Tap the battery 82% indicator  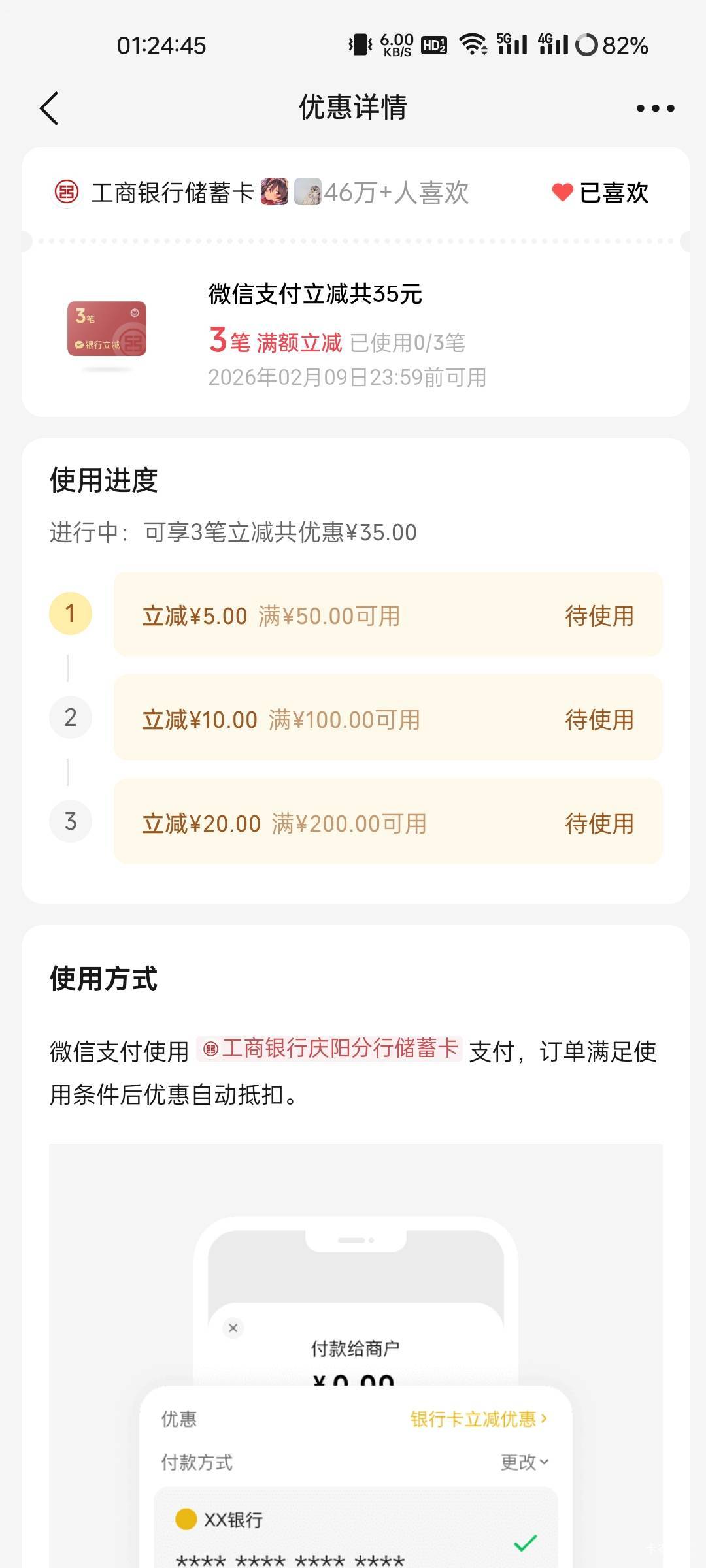point(612,45)
